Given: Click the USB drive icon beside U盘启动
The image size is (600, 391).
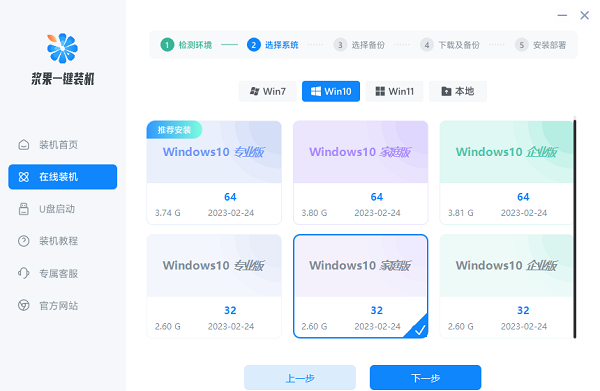Looking at the screenshot, I should [24, 209].
